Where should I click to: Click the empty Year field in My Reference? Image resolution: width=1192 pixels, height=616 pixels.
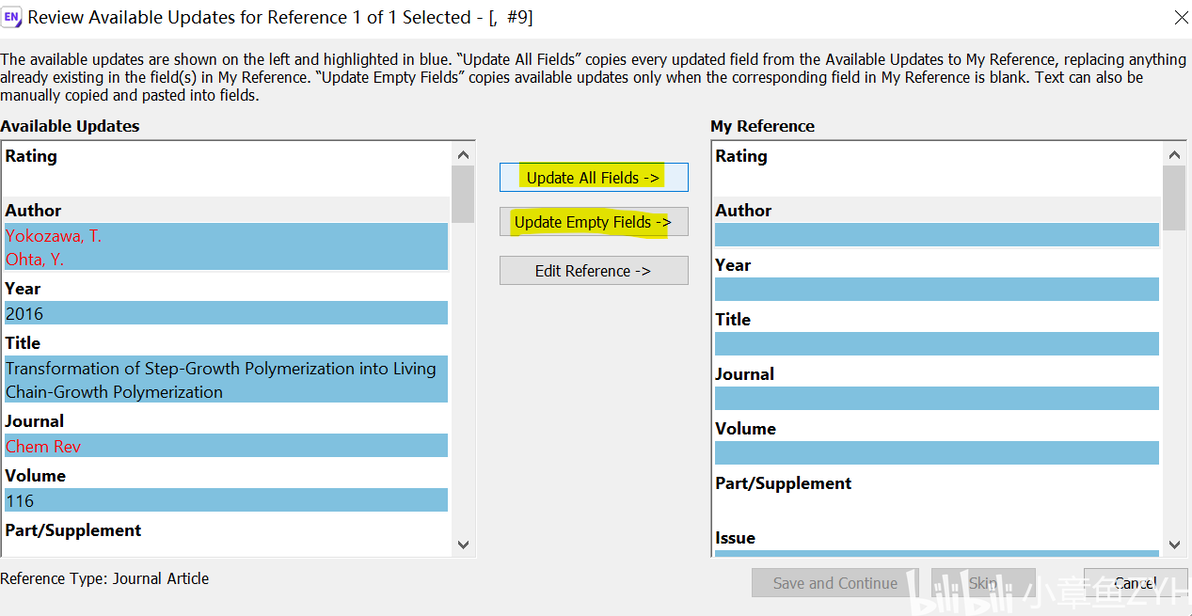936,289
